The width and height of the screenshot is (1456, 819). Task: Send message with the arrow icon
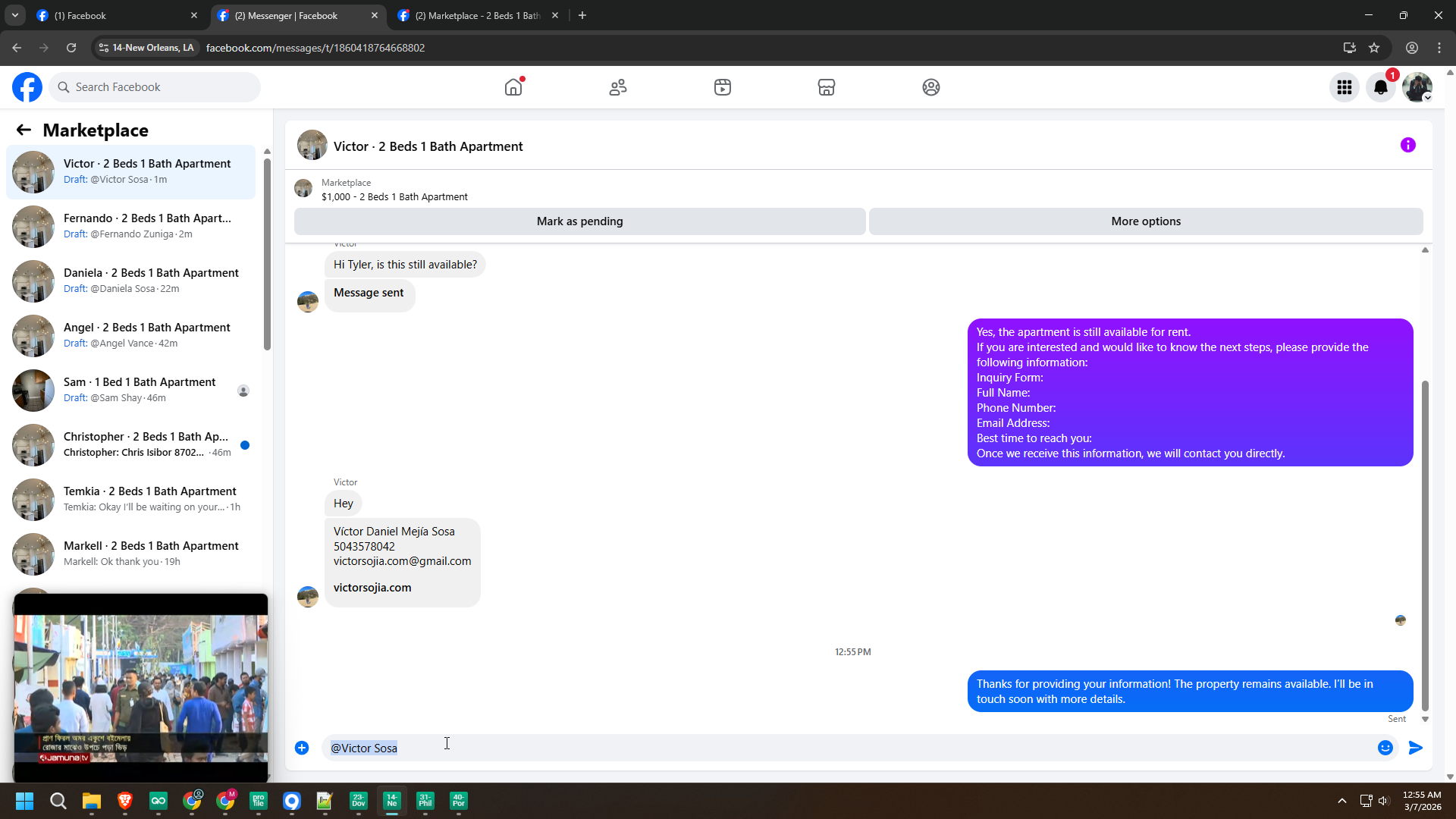[x=1416, y=748]
